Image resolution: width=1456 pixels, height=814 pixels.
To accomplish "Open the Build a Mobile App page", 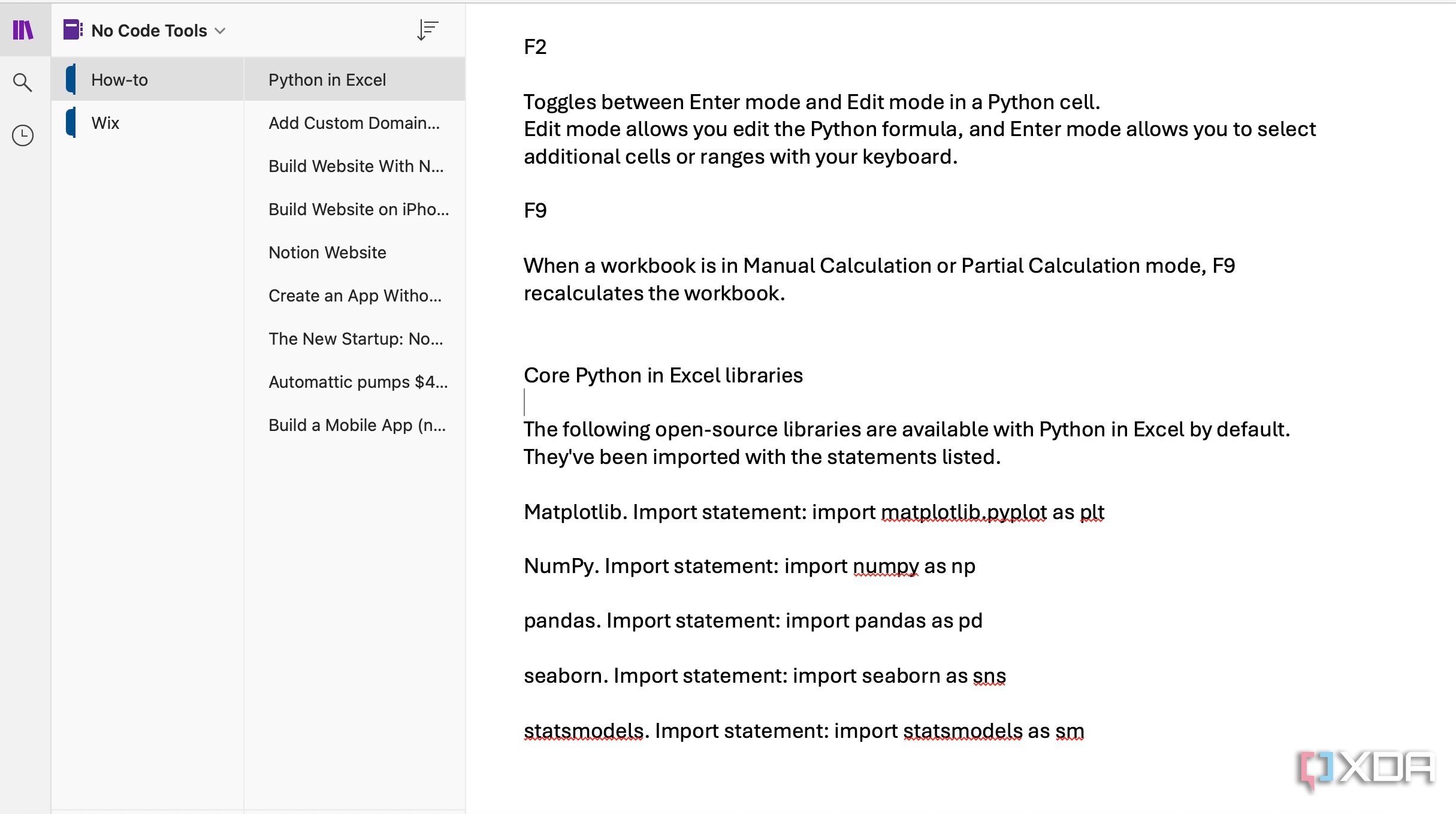I will point(357,425).
